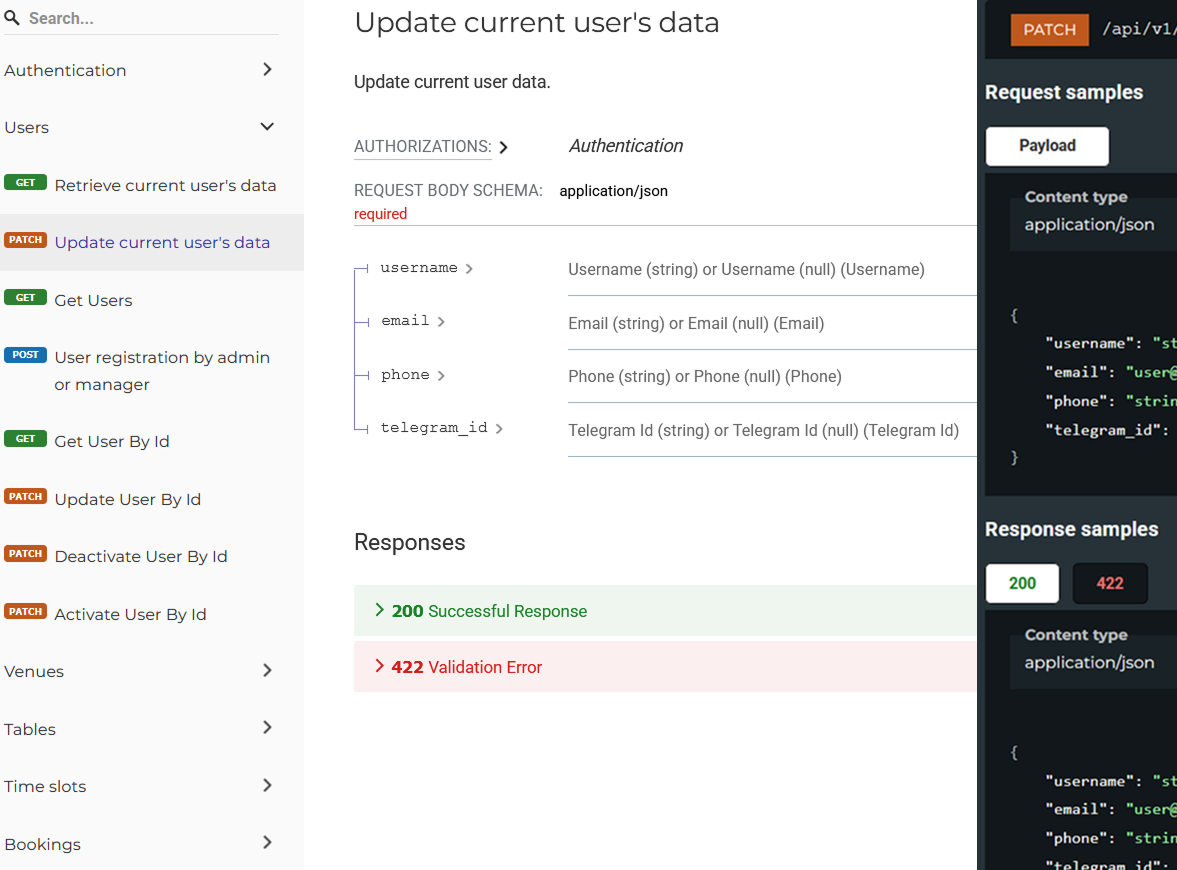Select the 422 response sample tab
The image size is (1177, 870).
coord(1110,583)
